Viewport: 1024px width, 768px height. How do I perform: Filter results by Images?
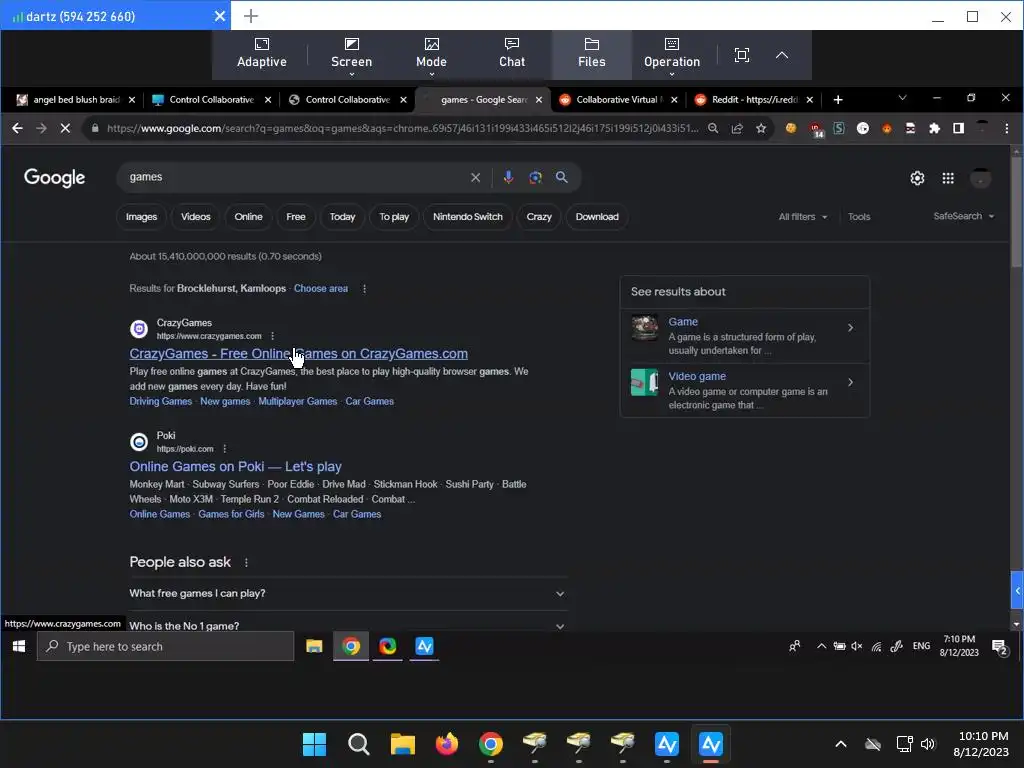[141, 217]
